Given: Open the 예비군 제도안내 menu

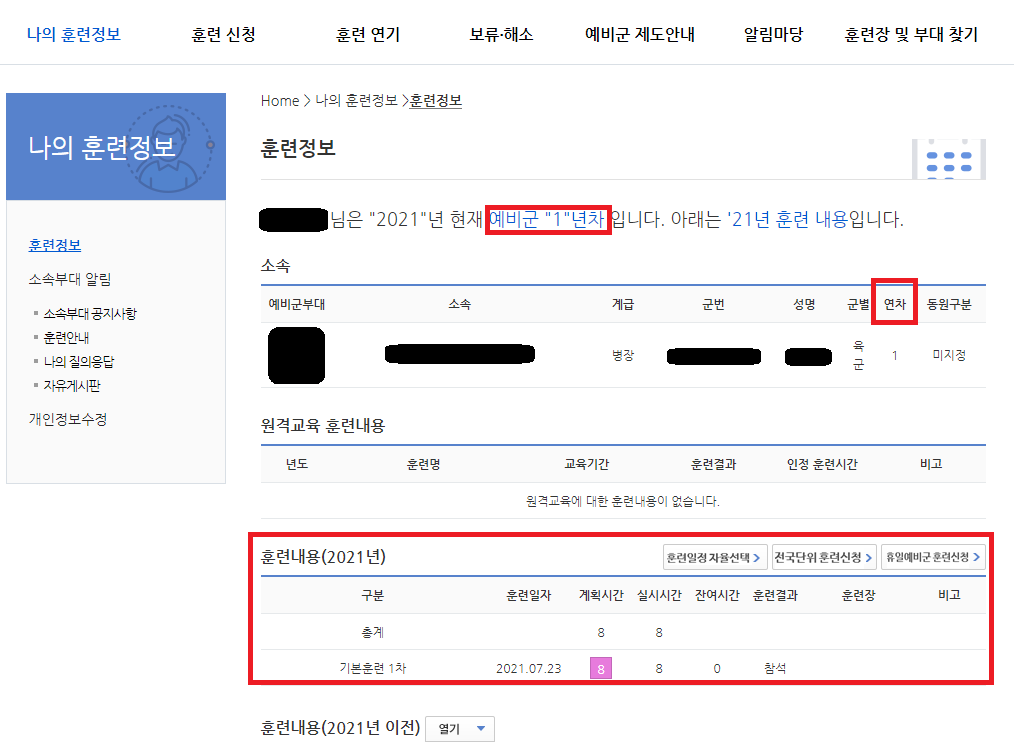Looking at the screenshot, I should (x=640, y=32).
